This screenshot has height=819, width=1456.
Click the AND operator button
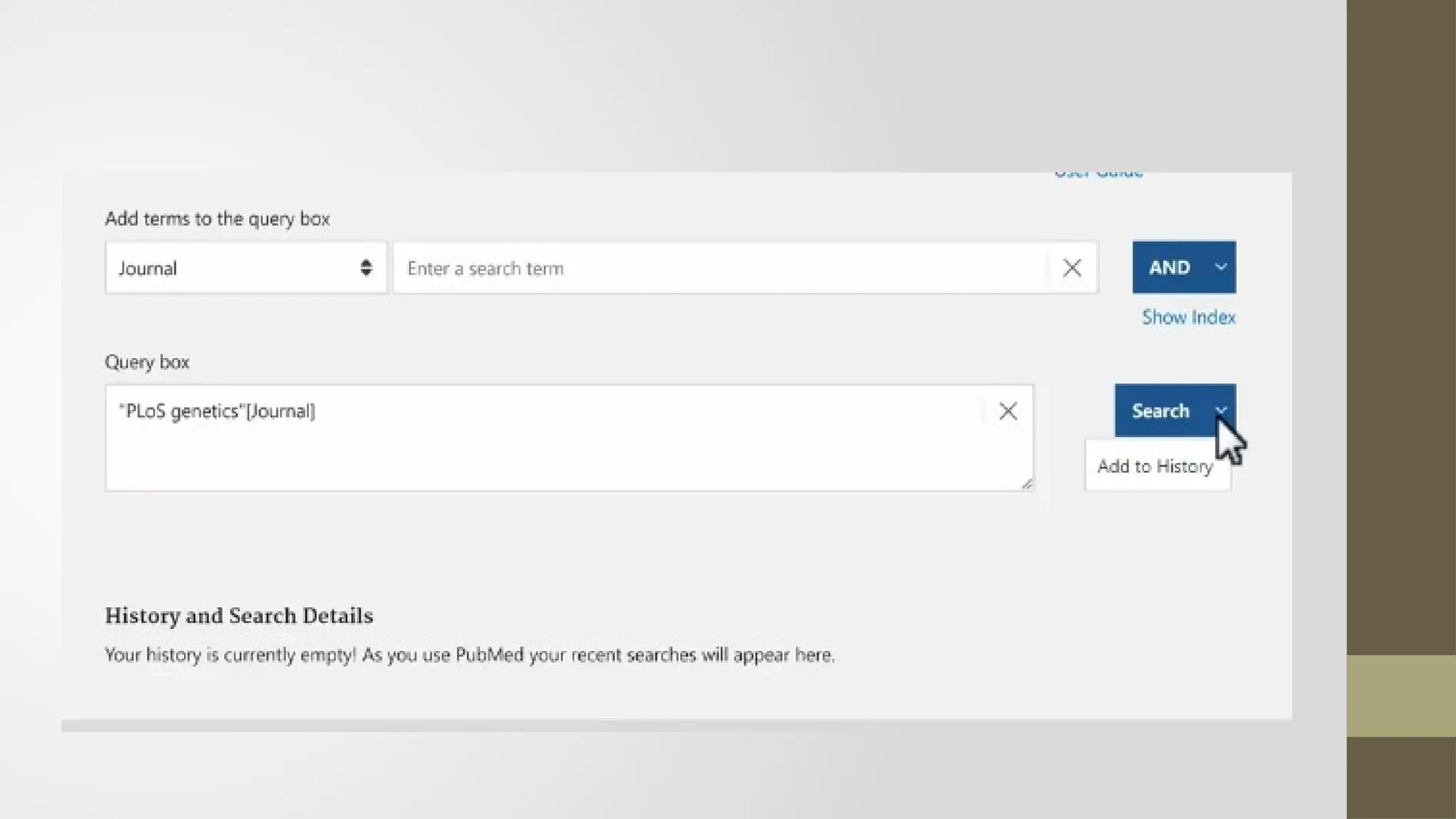click(1169, 267)
